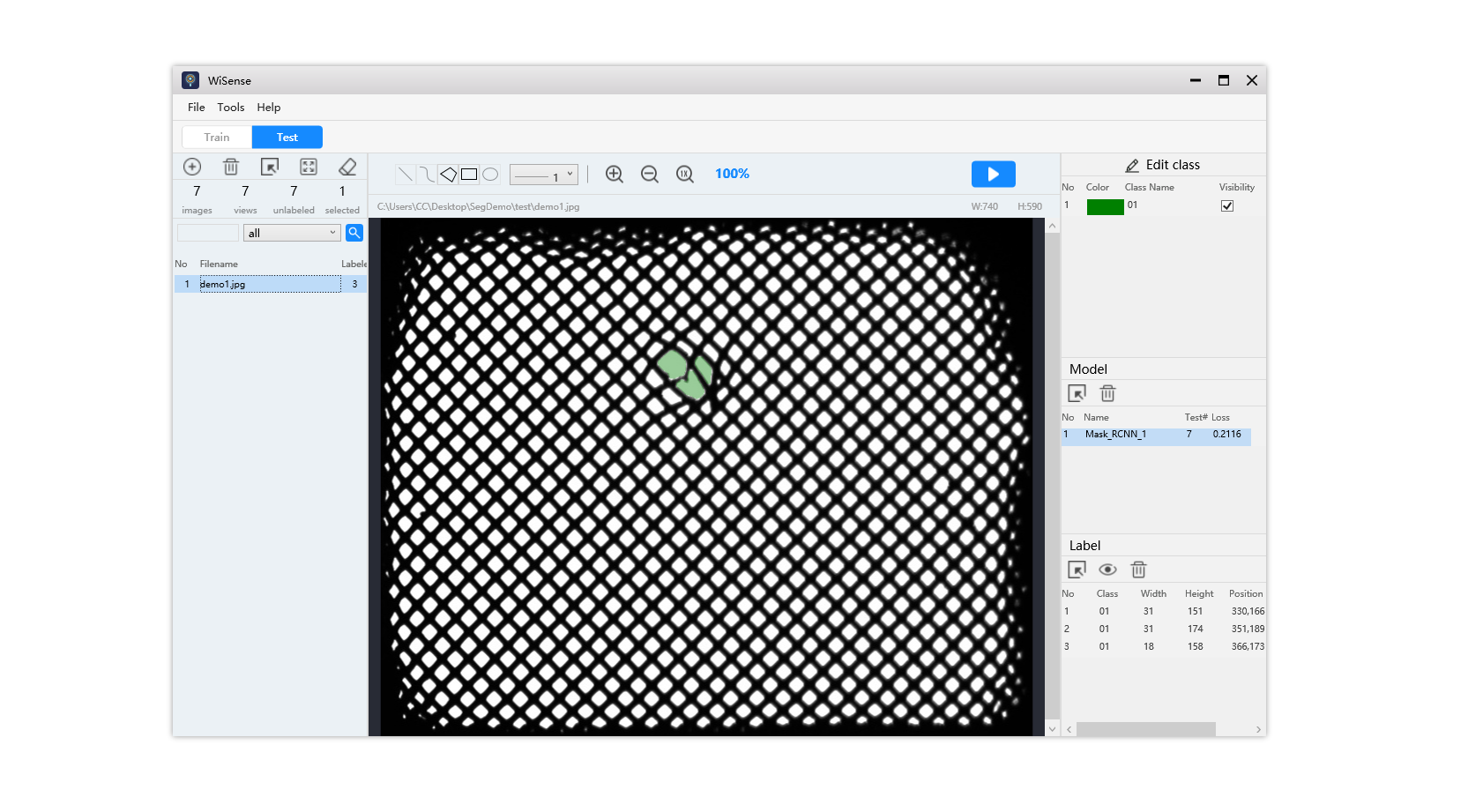Screen dimensions: 1468x812
Task: Expand the 'all' filter dropdown
Action: coord(292,233)
